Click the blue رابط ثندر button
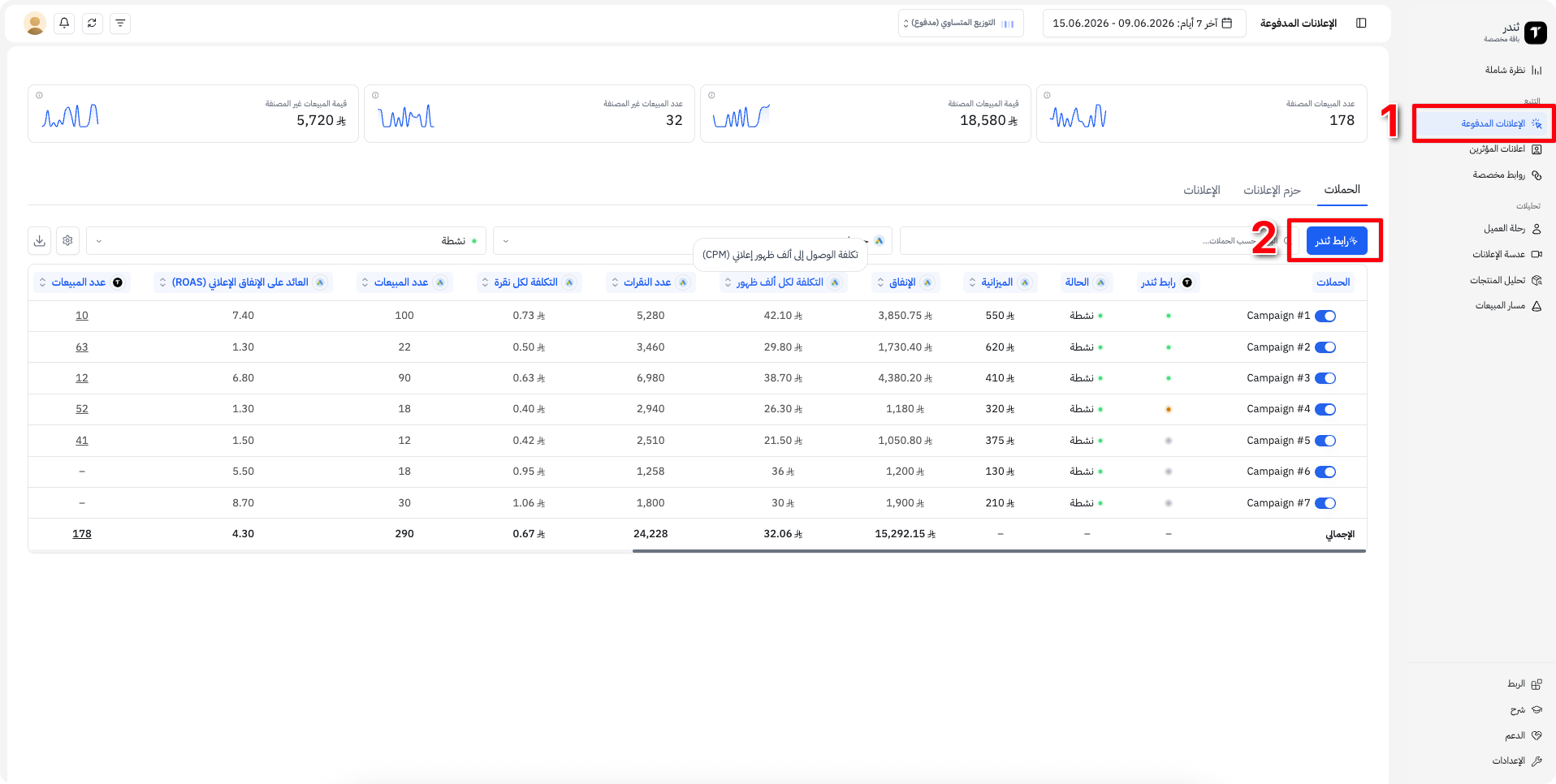The width and height of the screenshot is (1556, 784). (1336, 241)
